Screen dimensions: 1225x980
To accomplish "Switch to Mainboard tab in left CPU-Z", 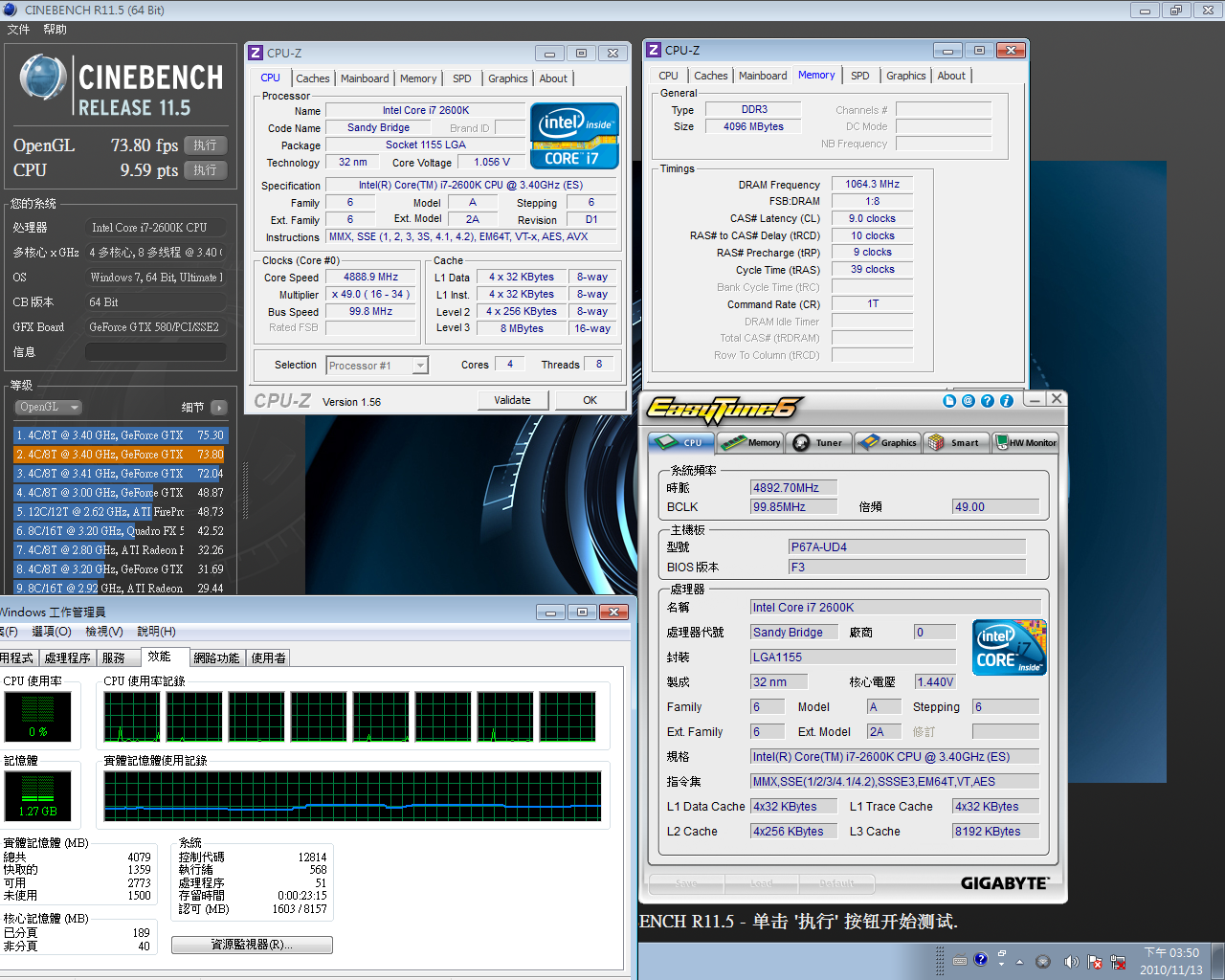I will tap(365, 78).
